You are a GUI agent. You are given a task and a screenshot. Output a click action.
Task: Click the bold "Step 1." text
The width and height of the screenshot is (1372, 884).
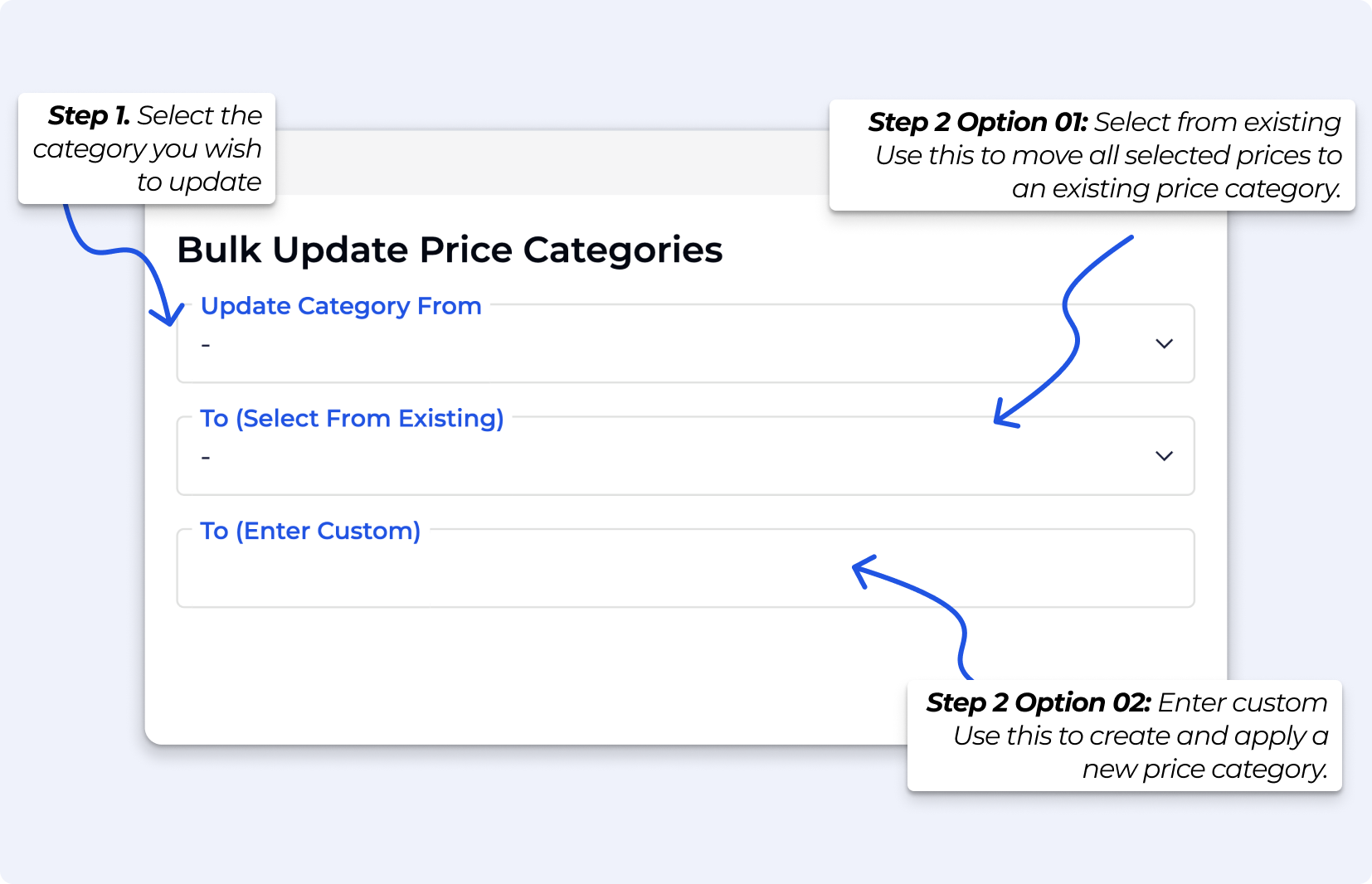pos(89,116)
